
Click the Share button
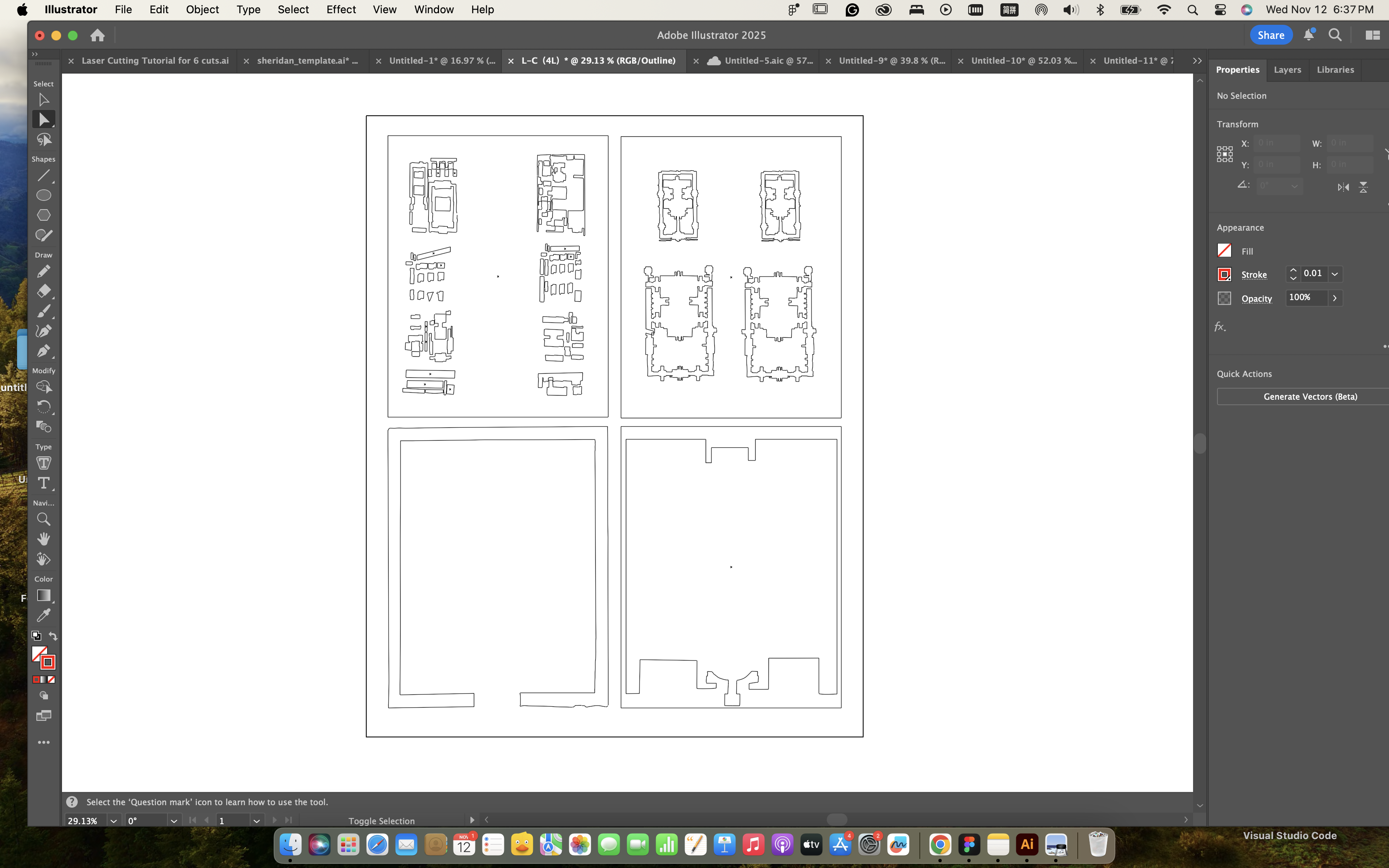1270,35
